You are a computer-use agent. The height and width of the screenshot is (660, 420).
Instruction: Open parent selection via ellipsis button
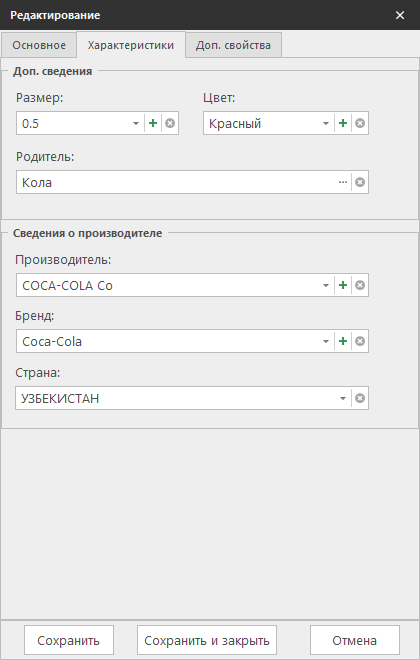[343, 182]
